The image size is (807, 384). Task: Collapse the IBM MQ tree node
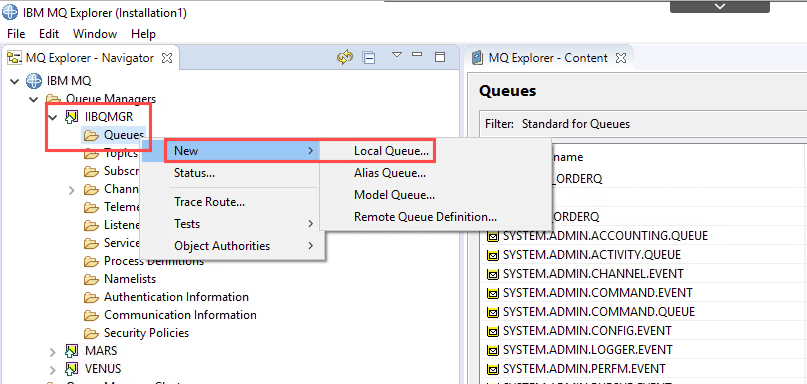[x=15, y=81]
